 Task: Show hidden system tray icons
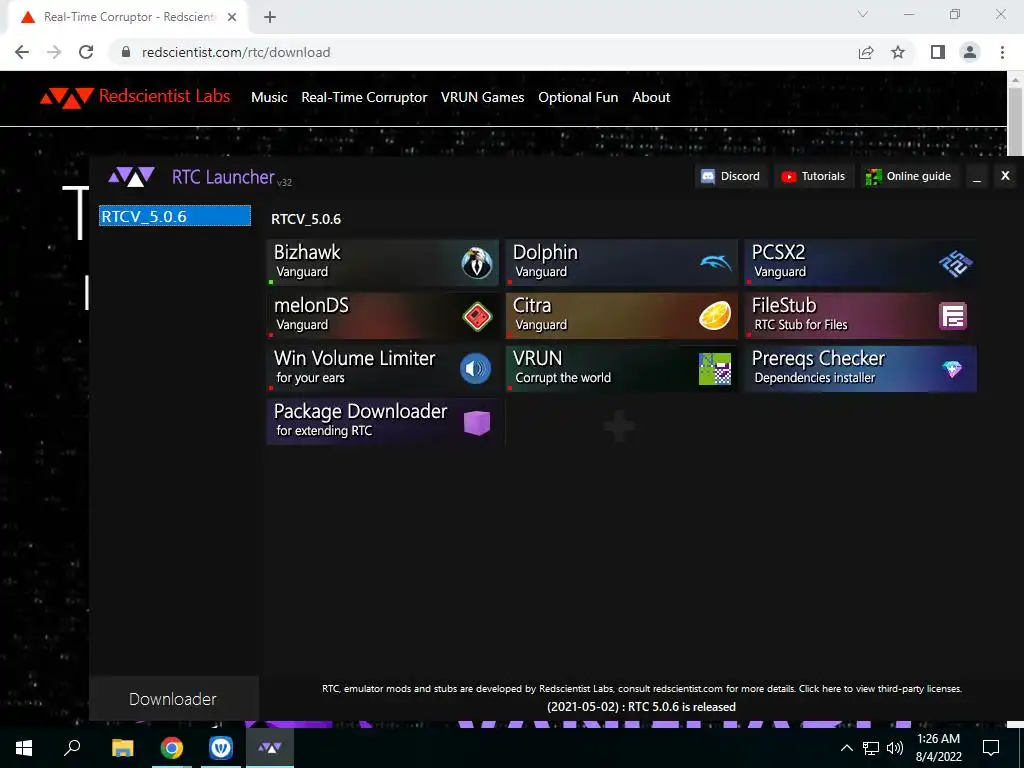click(846, 748)
